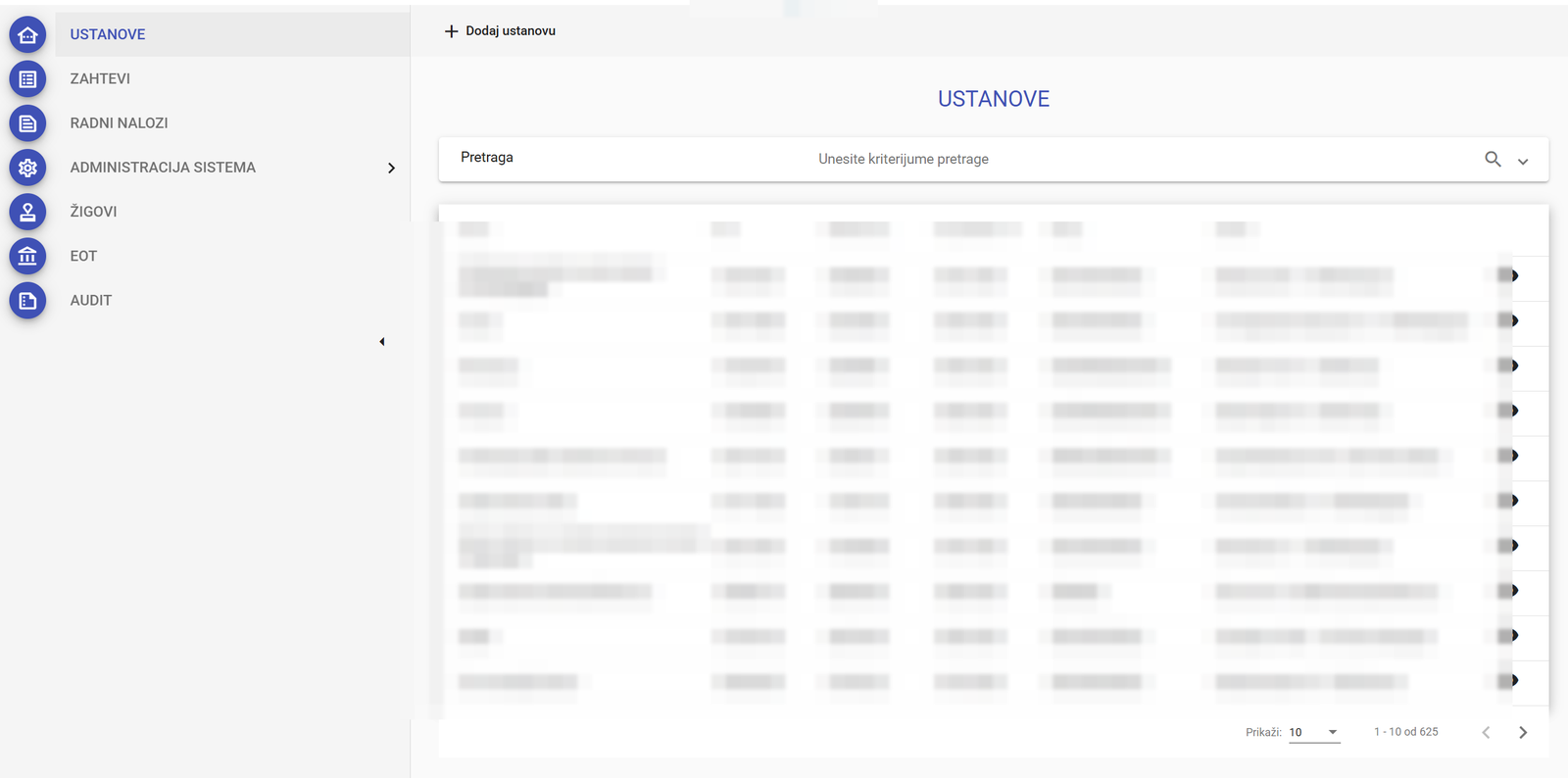Click the magnifier search icon
This screenshot has height=778, width=1568.
pos(1493,159)
